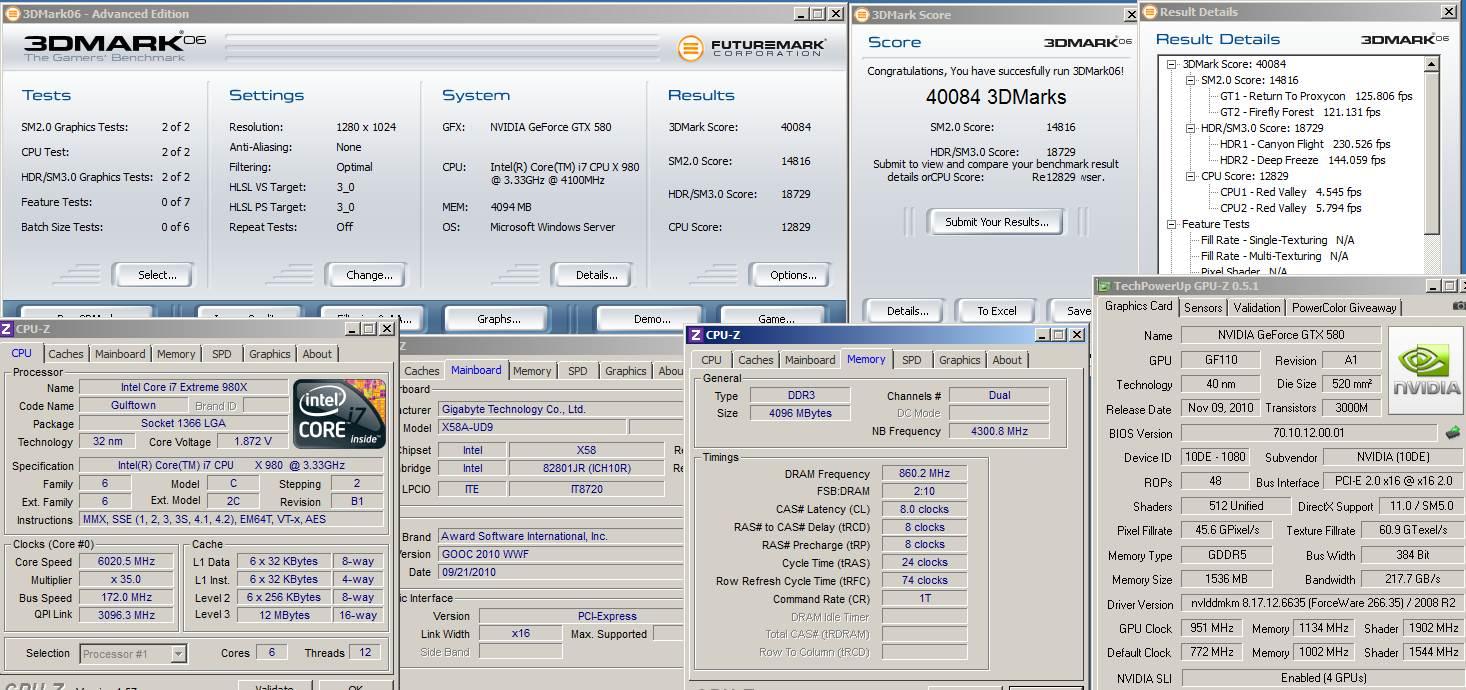Click the BIOS Version field 70.10.12.00.01
This screenshot has width=1466, height=690.
pyautogui.click(x=1309, y=434)
